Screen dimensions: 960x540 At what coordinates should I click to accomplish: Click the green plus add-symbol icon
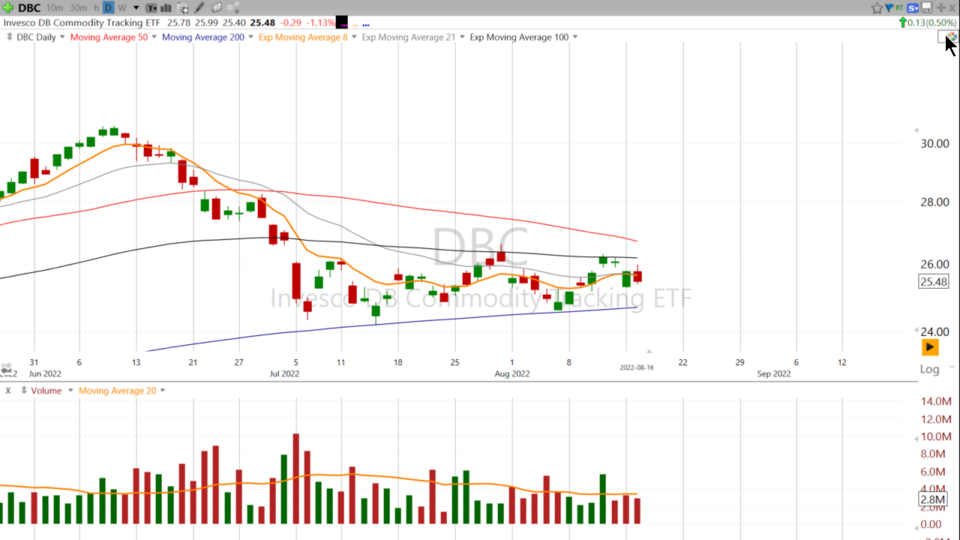[8, 7]
